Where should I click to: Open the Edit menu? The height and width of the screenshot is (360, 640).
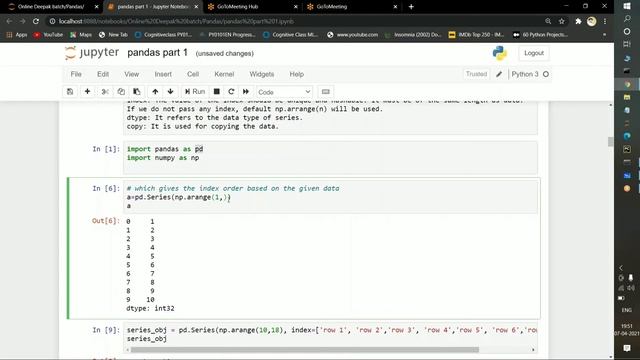(x=103, y=74)
